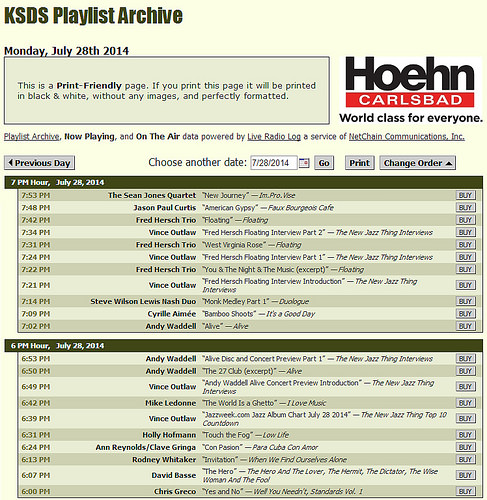Open the Playlist Archive link
The image size is (487, 500).
click(x=32, y=137)
